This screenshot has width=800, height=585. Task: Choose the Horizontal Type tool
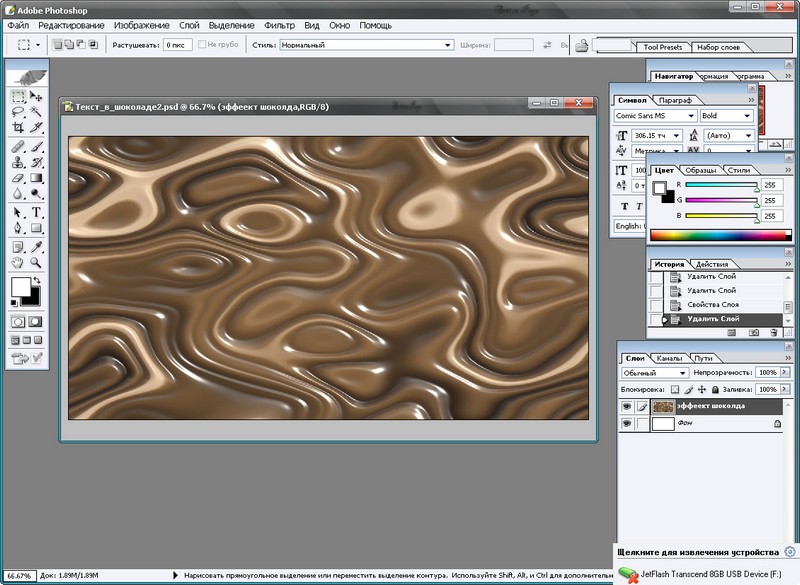coord(36,212)
